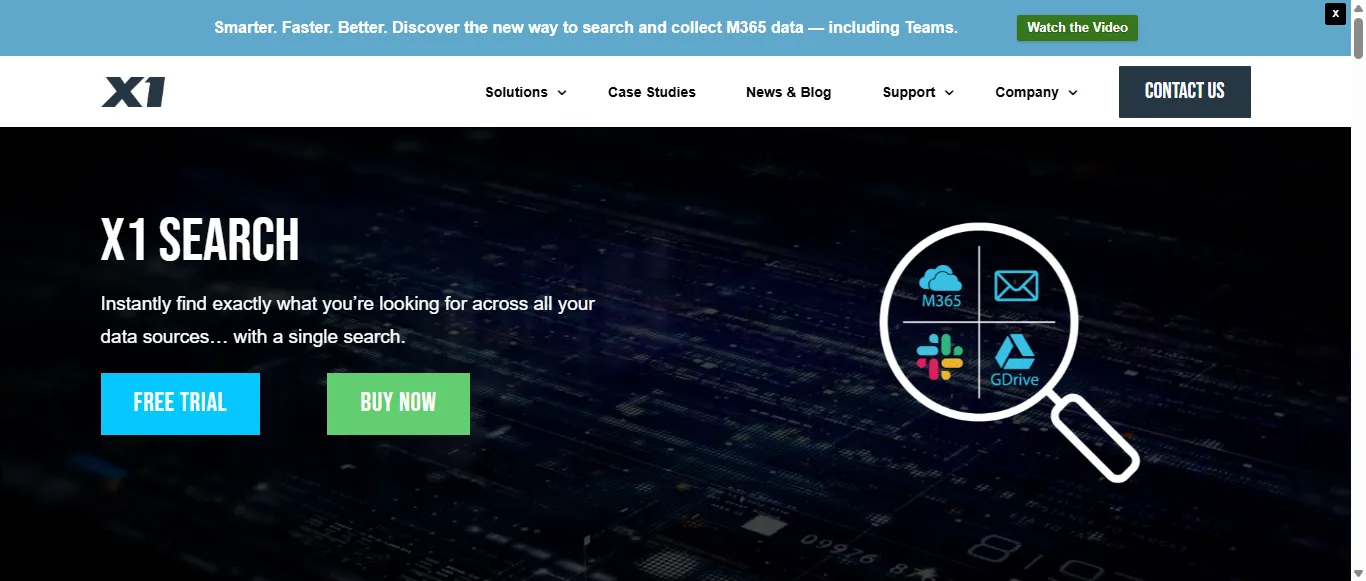Image resolution: width=1366 pixels, height=581 pixels.
Task: Expand the Support dropdown chevron
Action: pyautogui.click(x=949, y=93)
